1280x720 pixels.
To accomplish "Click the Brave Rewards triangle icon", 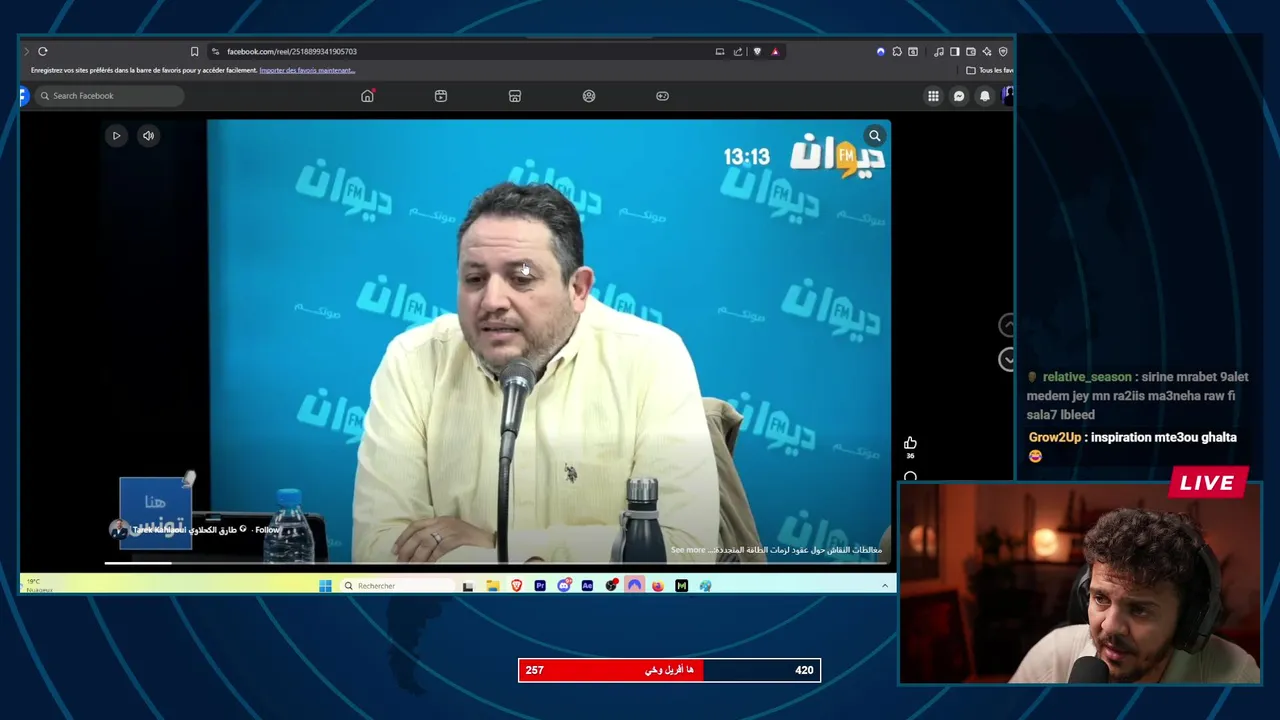I will [x=775, y=51].
